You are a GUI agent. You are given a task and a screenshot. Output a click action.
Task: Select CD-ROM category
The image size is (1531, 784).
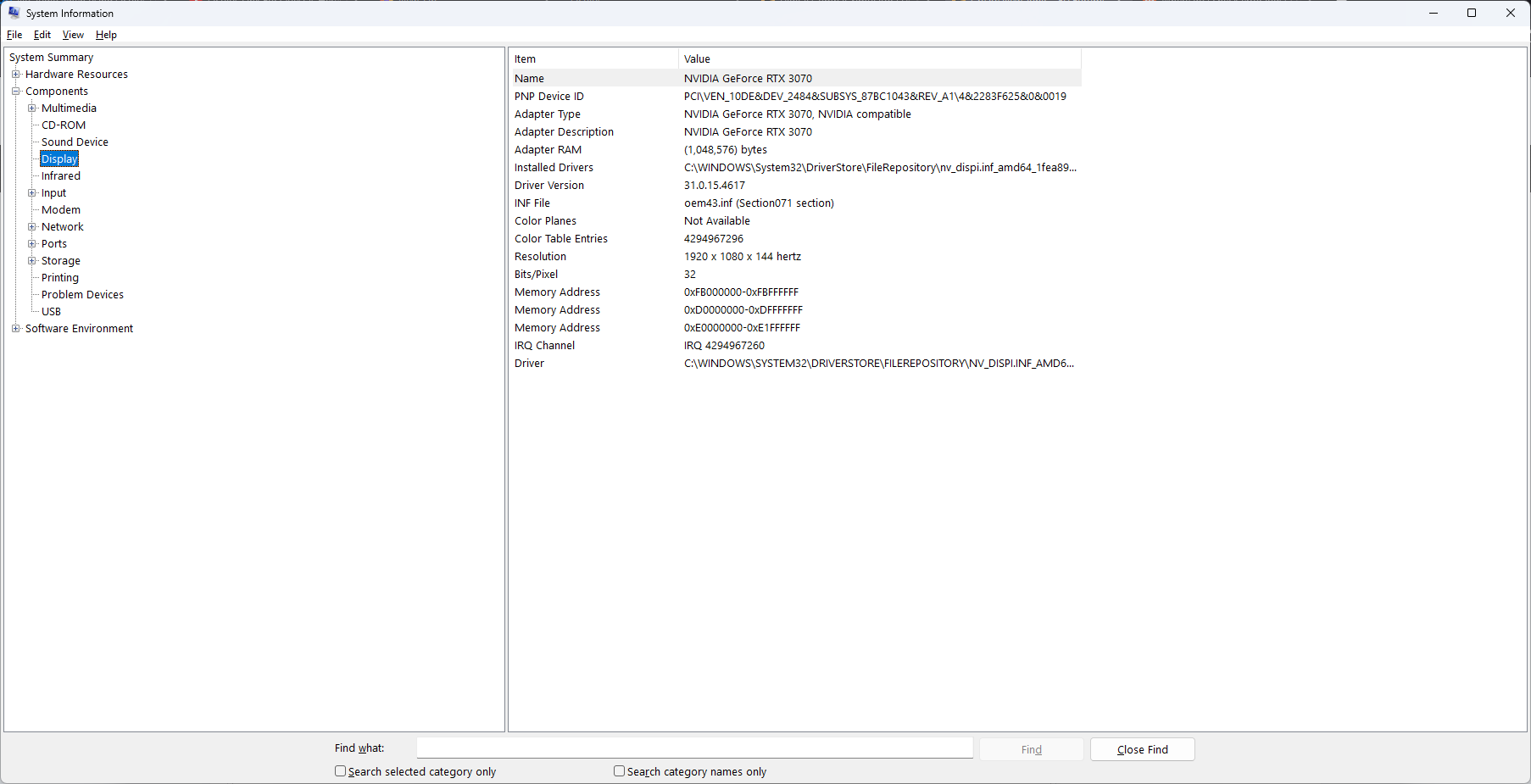click(x=64, y=125)
